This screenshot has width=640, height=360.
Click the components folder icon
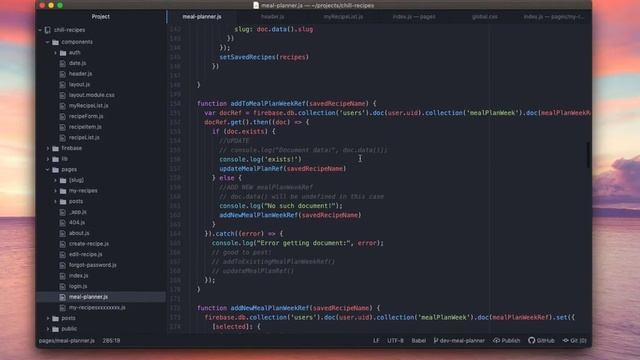56,42
